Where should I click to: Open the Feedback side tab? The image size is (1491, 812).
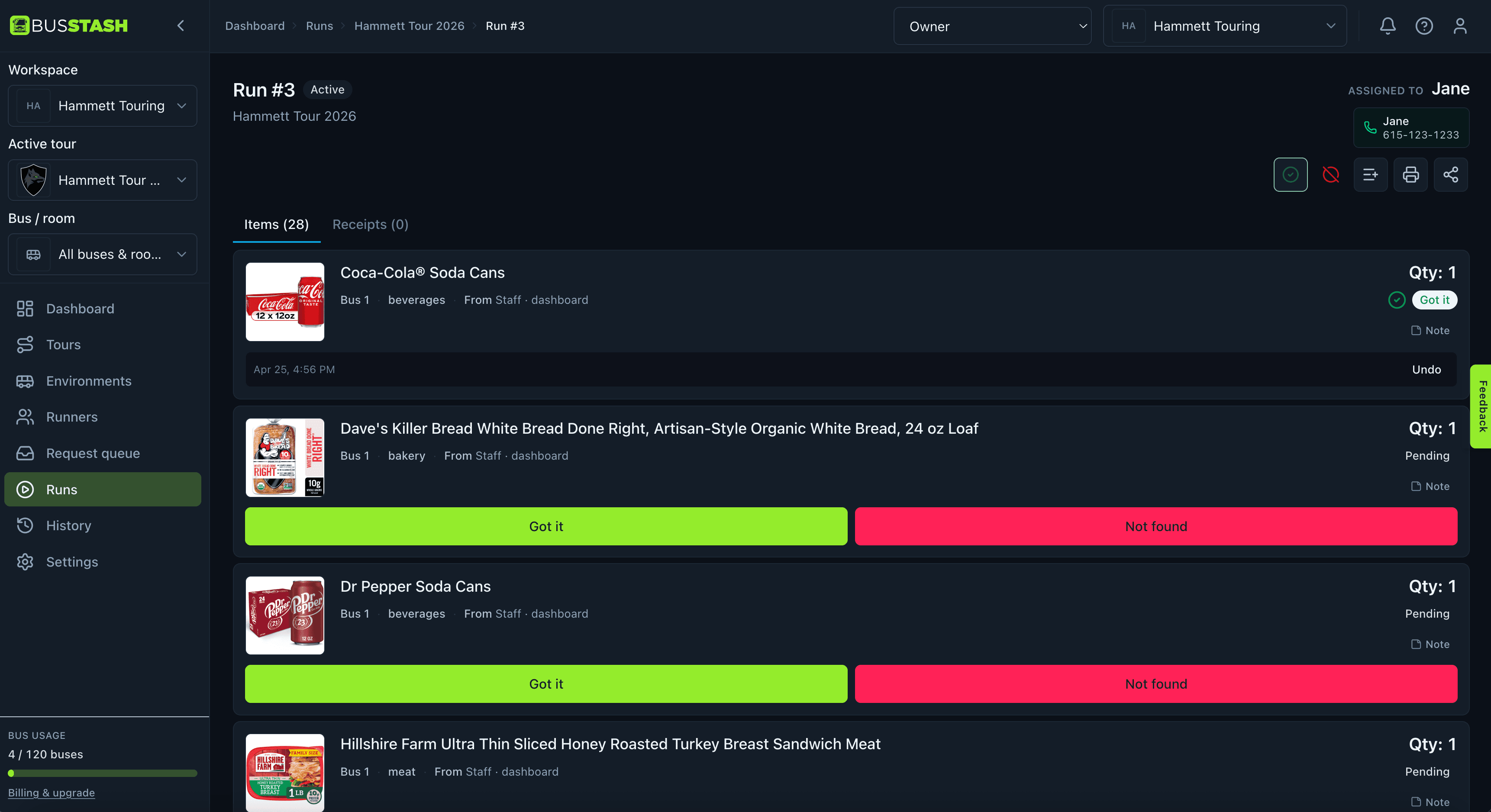click(1481, 406)
